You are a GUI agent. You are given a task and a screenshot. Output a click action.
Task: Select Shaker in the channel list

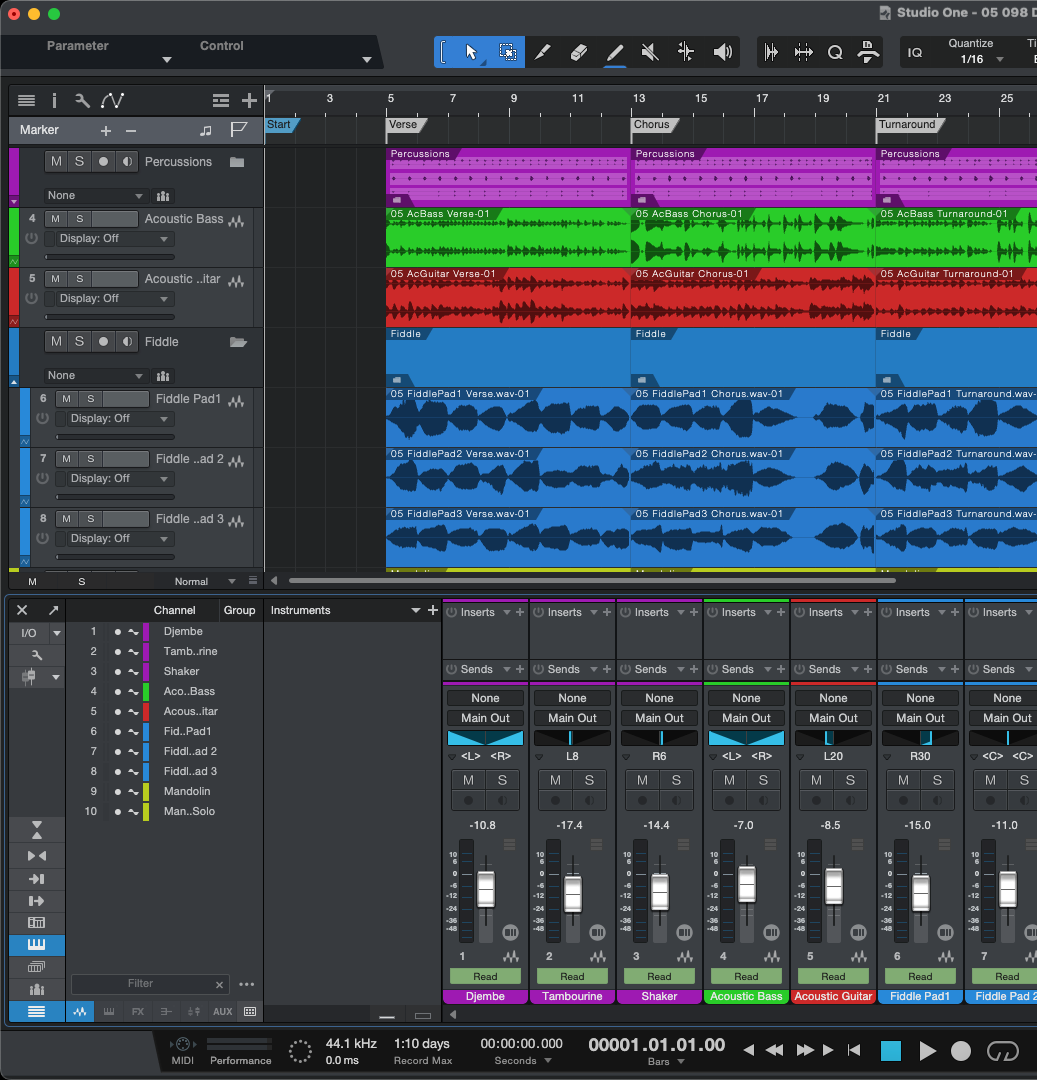pyautogui.click(x=182, y=672)
